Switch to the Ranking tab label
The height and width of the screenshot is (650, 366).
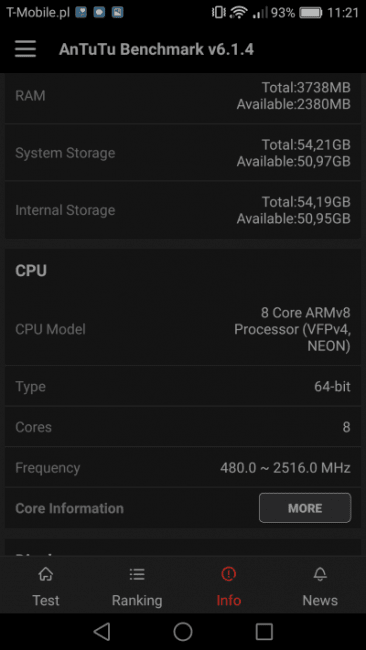(x=137, y=600)
